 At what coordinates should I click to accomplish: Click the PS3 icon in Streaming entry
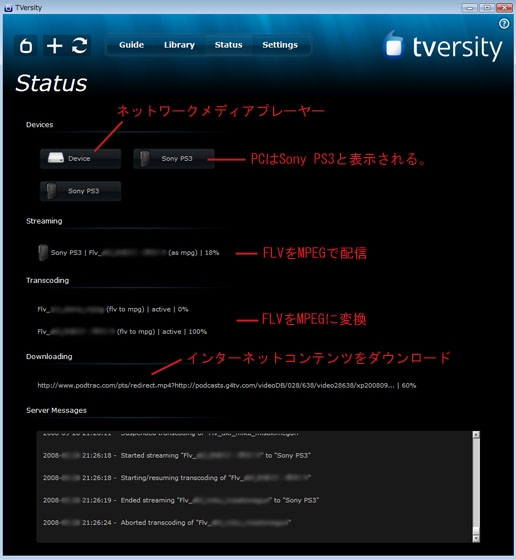click(x=43, y=252)
